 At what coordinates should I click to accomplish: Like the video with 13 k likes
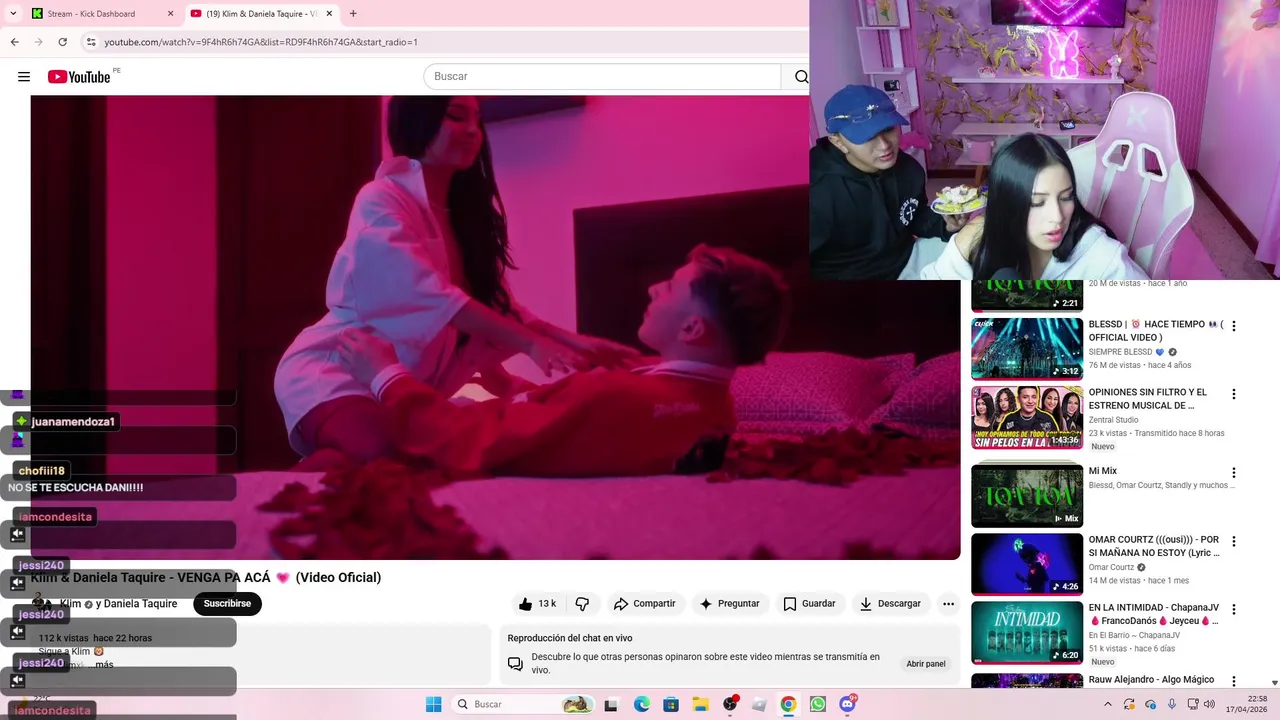click(x=538, y=604)
